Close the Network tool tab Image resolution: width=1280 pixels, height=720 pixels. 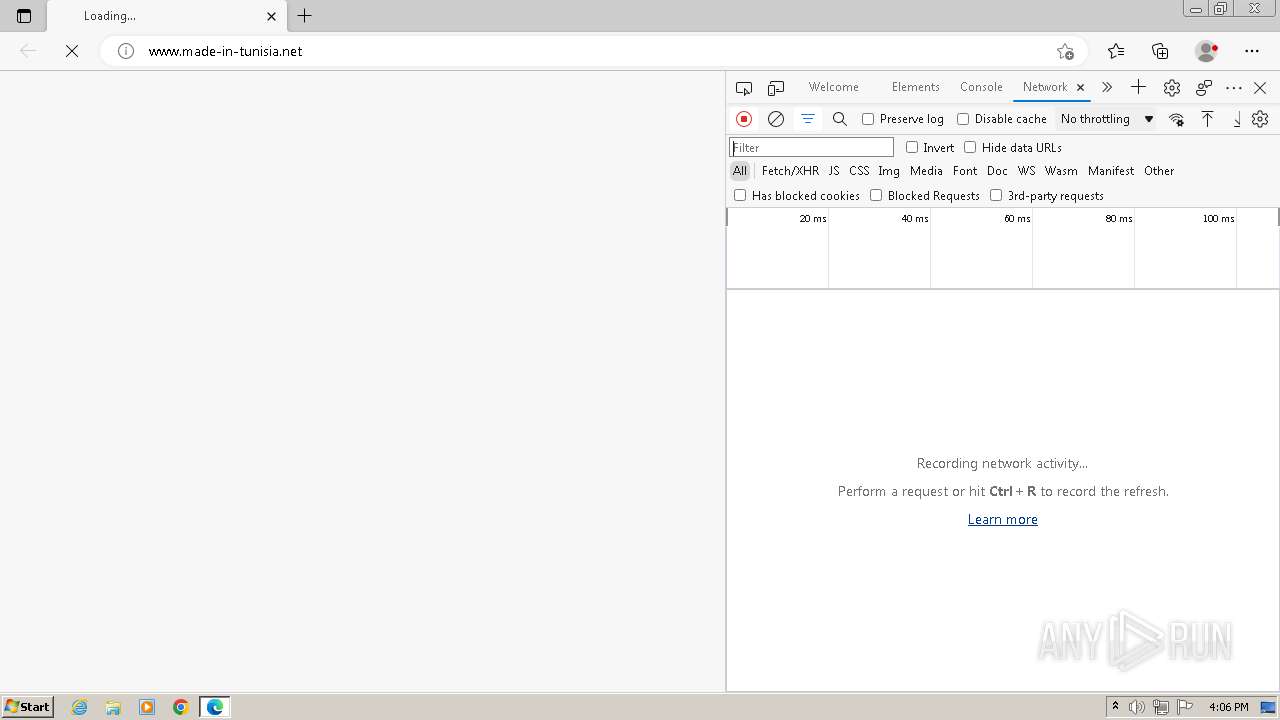click(1080, 87)
